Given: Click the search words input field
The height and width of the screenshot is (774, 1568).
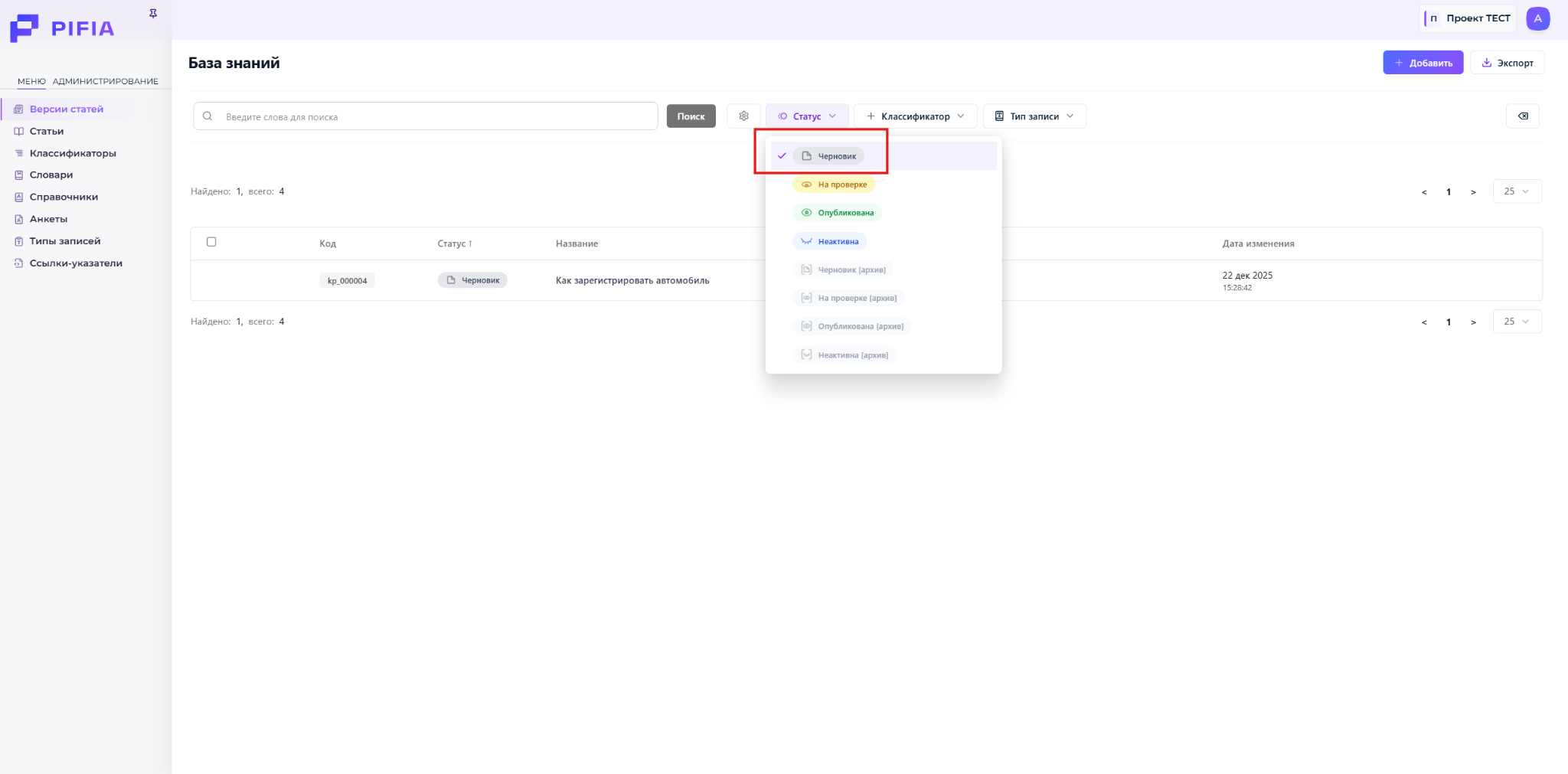Looking at the screenshot, I should pos(436,116).
